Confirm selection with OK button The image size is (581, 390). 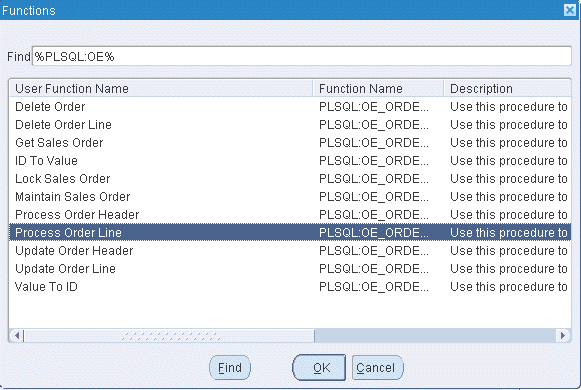tap(319, 367)
